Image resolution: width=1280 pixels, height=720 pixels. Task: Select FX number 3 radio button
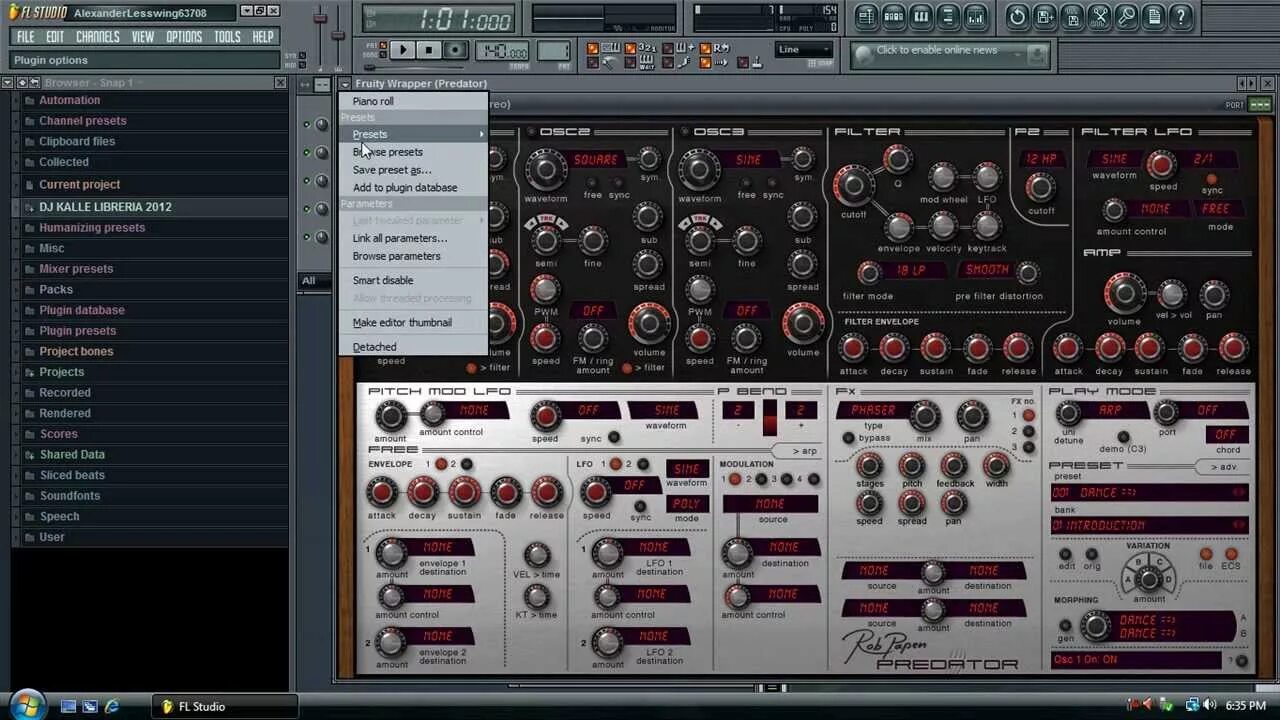tap(1028, 447)
